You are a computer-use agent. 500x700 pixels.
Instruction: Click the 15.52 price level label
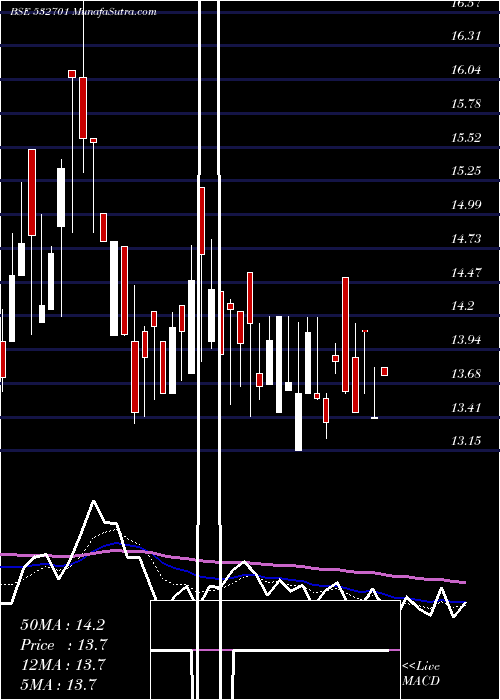tap(466, 138)
